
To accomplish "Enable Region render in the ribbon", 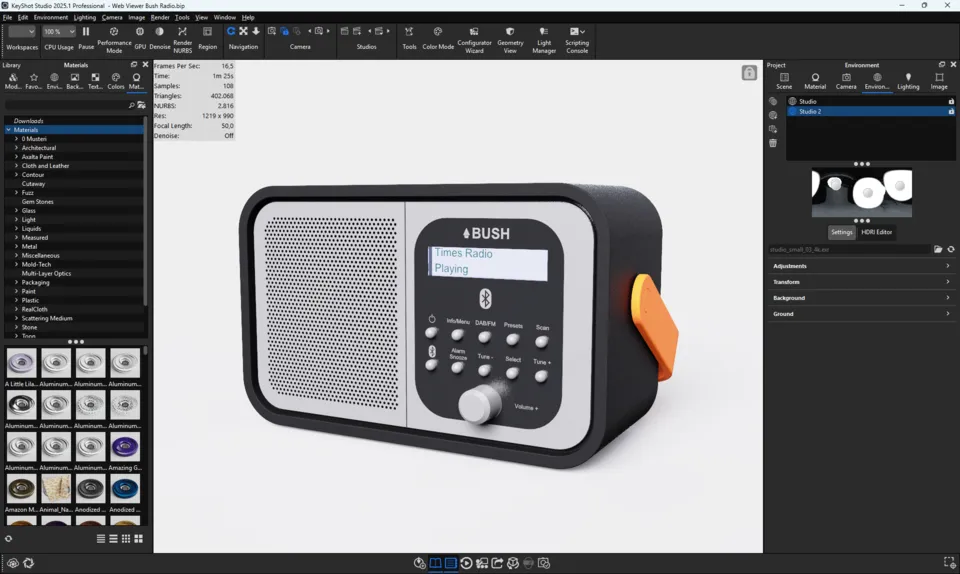I will tap(208, 37).
